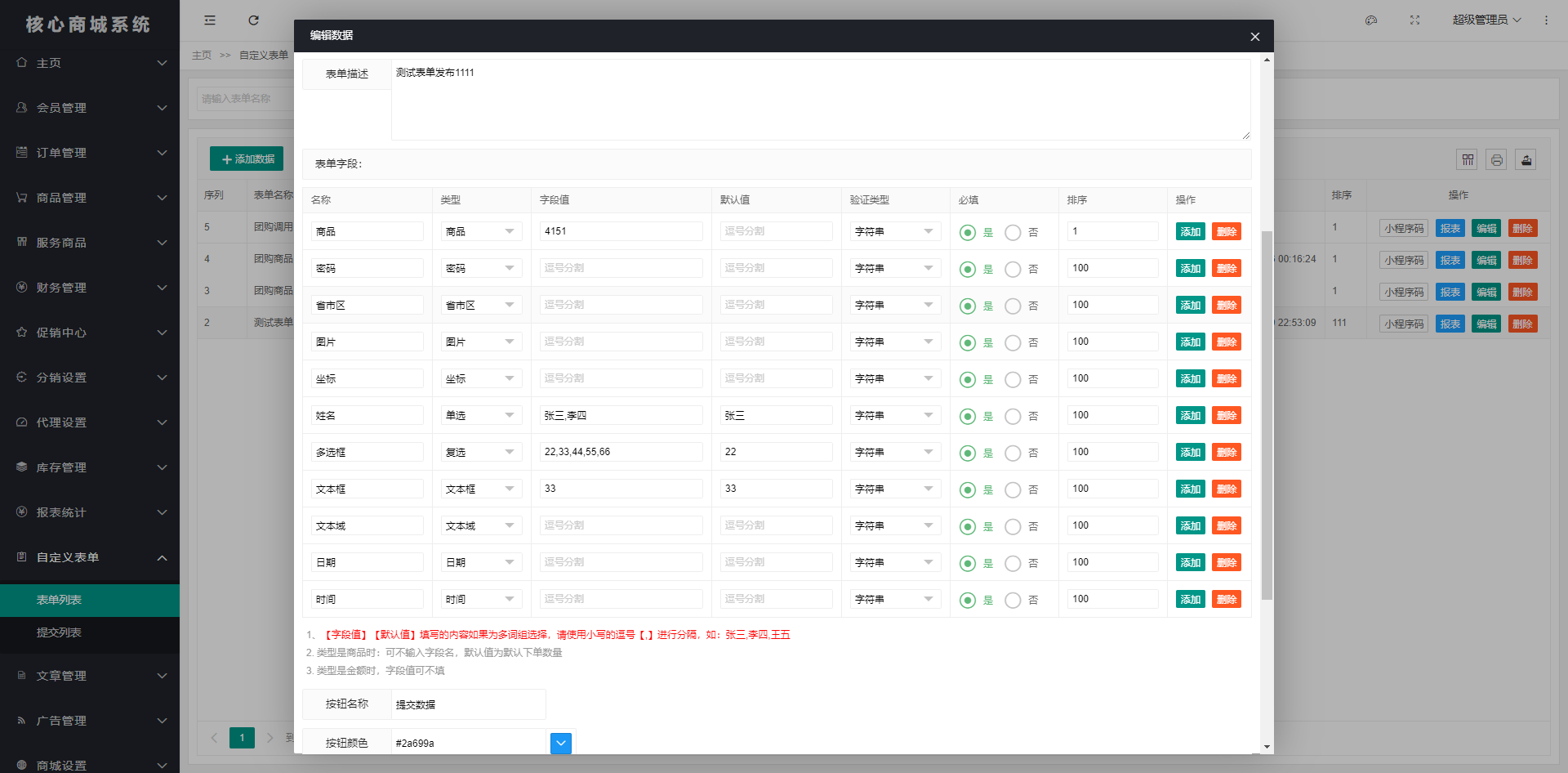Select 是 for the 时间 field required
Screen dimensions: 1568x773
tap(977, 600)
